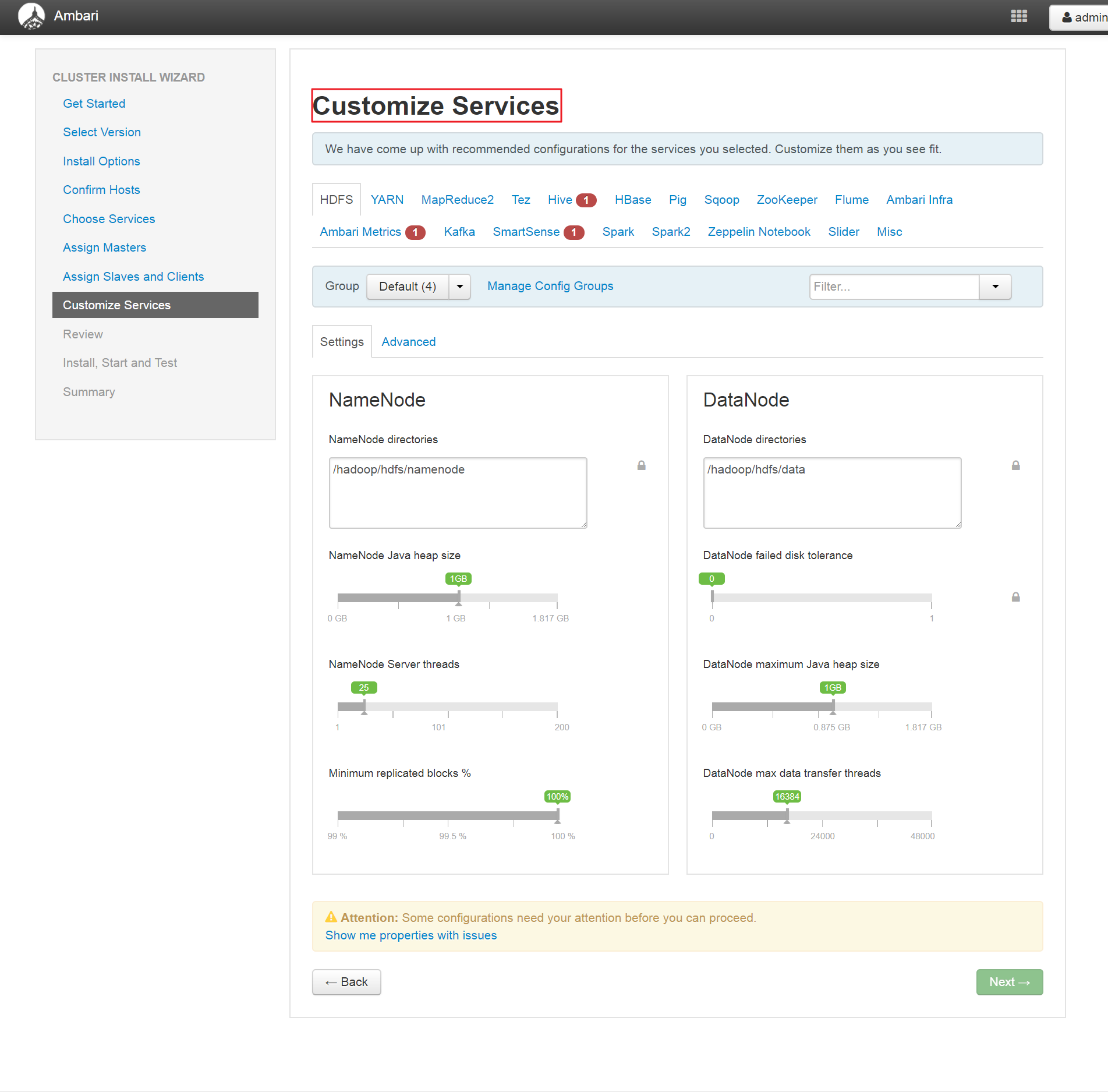Expand the Group dropdown arrow
Screen dimensions: 1108x1092
coord(460,287)
